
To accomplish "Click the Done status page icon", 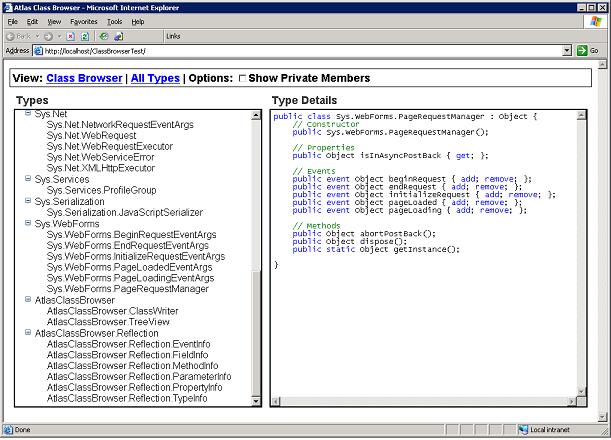I will click(8, 430).
